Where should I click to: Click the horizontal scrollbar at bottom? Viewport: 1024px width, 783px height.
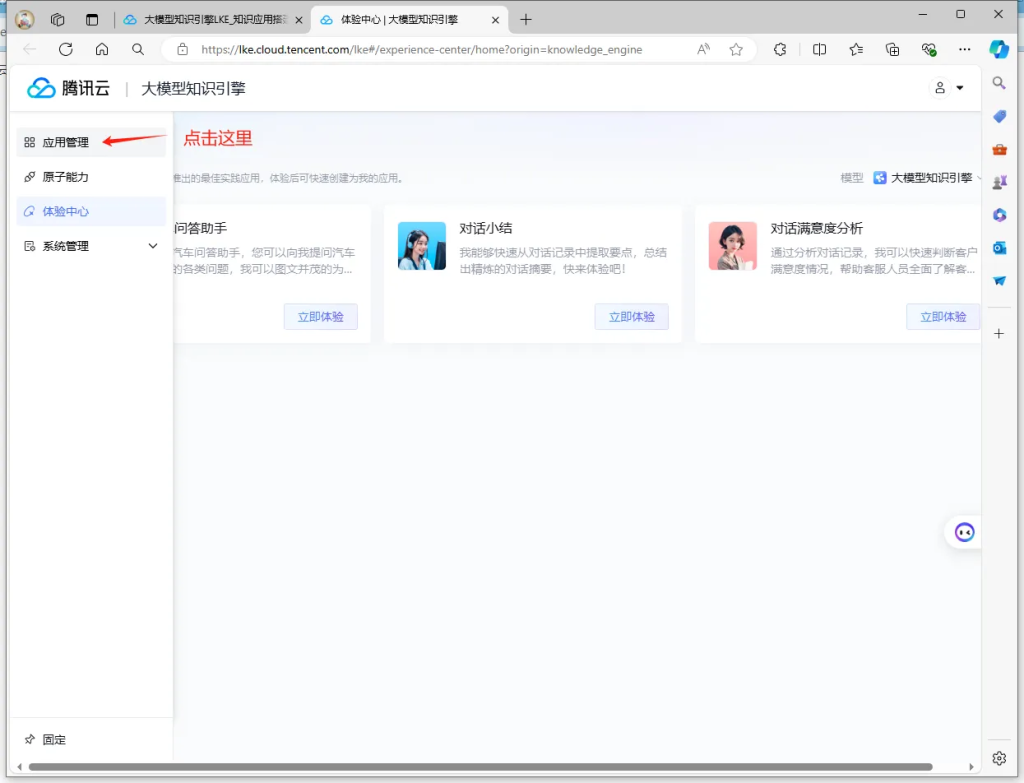pyautogui.click(x=480, y=767)
